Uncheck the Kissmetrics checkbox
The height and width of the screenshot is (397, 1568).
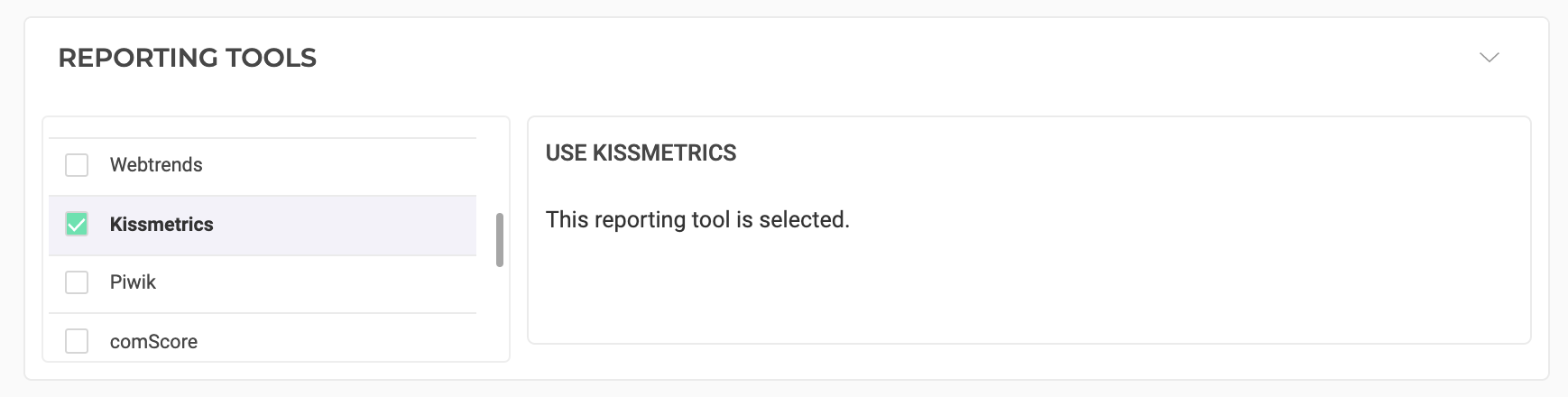coord(77,224)
